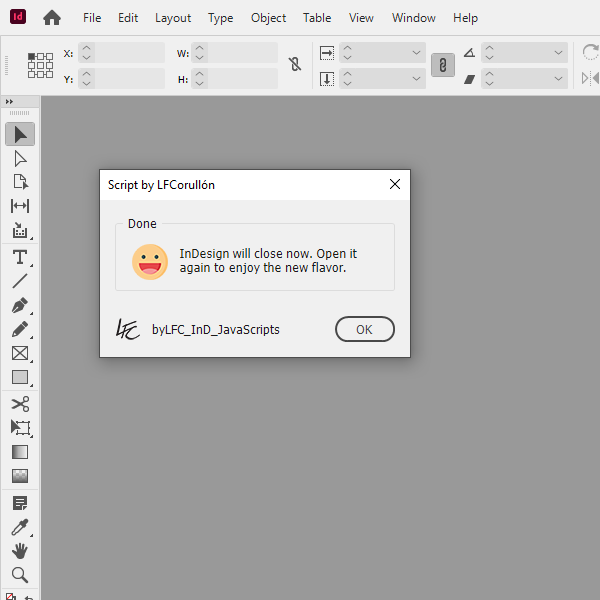Select the Zoom tool
This screenshot has height=600, width=600.
[20, 575]
